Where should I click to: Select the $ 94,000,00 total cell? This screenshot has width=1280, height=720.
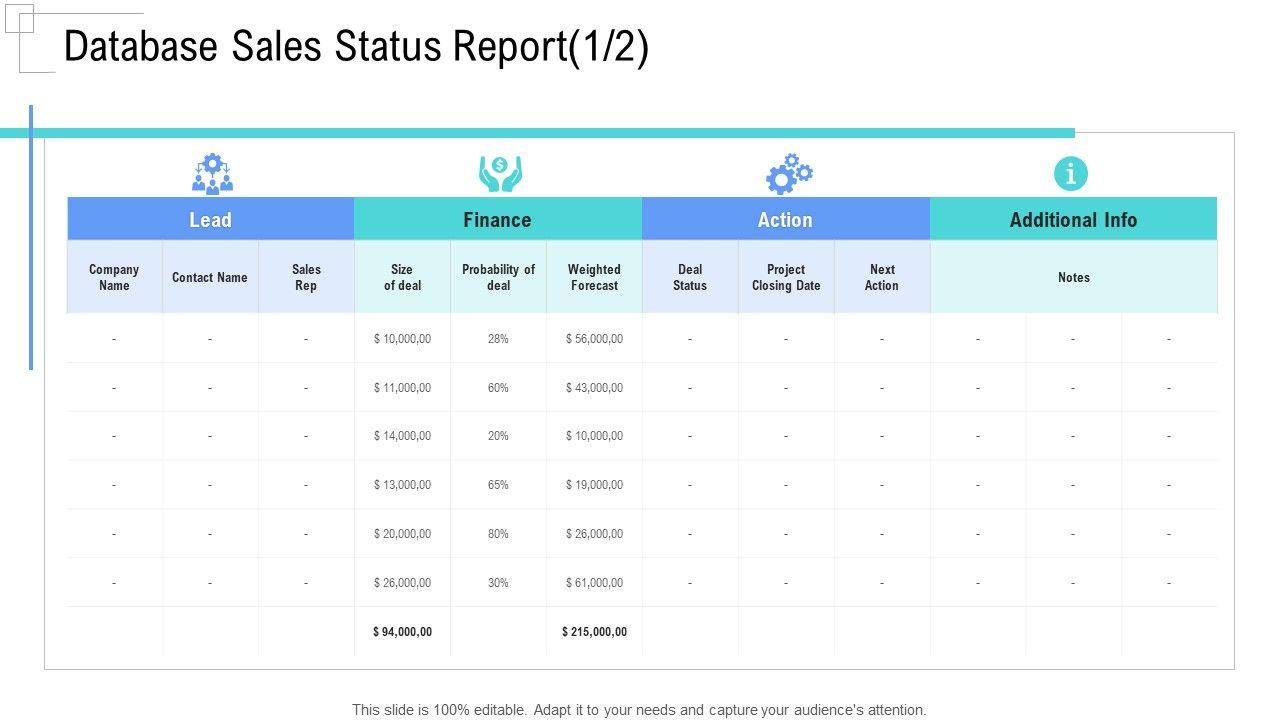pos(402,632)
